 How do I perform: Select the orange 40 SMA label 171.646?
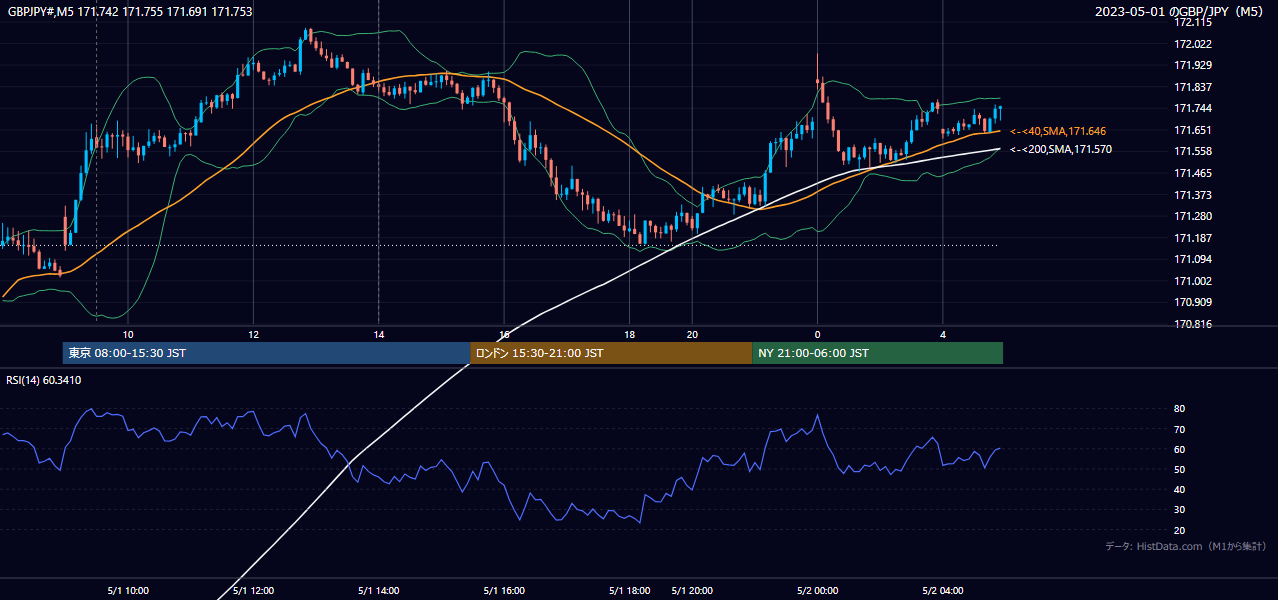pyautogui.click(x=1058, y=131)
